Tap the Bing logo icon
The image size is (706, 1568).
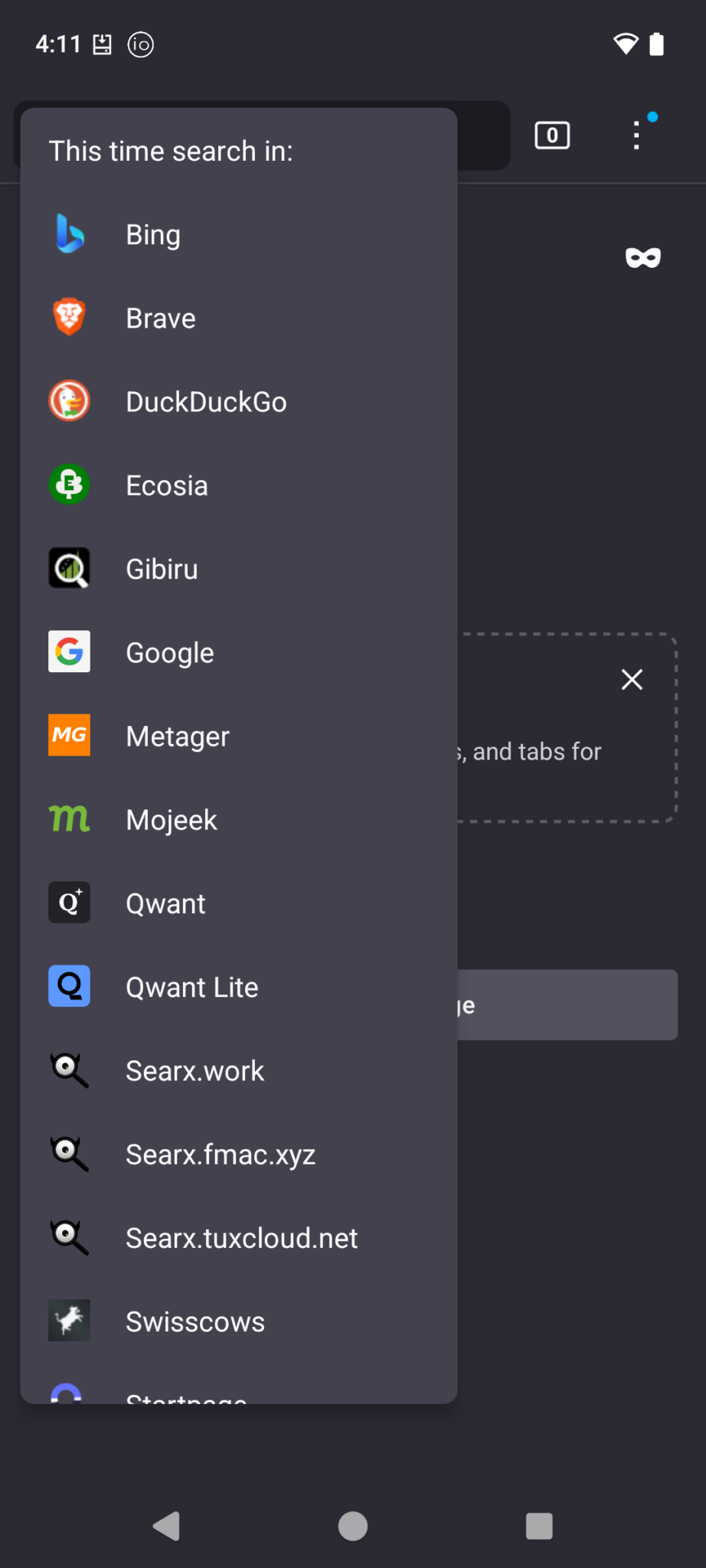click(69, 234)
